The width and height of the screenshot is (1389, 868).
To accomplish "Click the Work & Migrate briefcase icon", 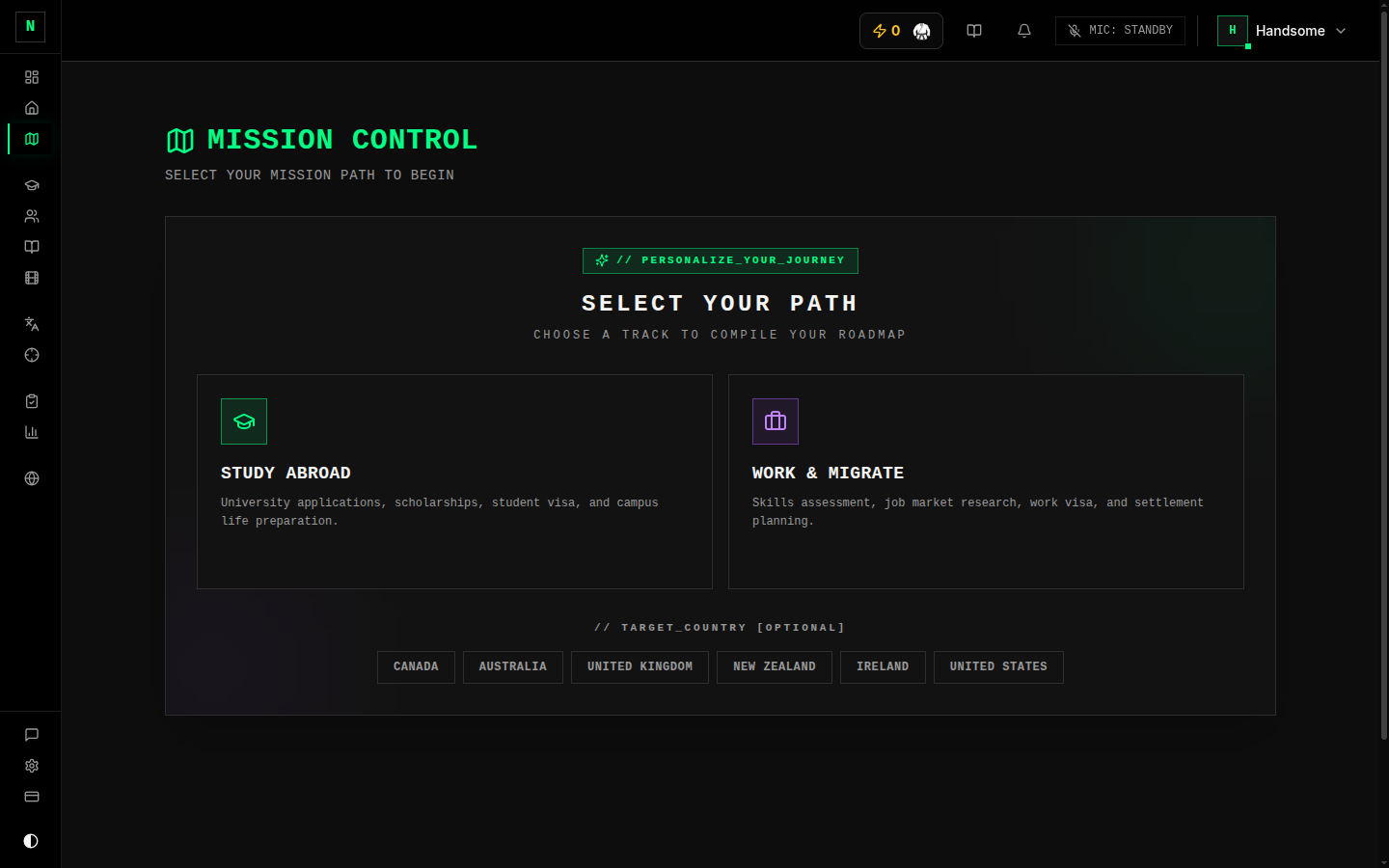I will 776,421.
